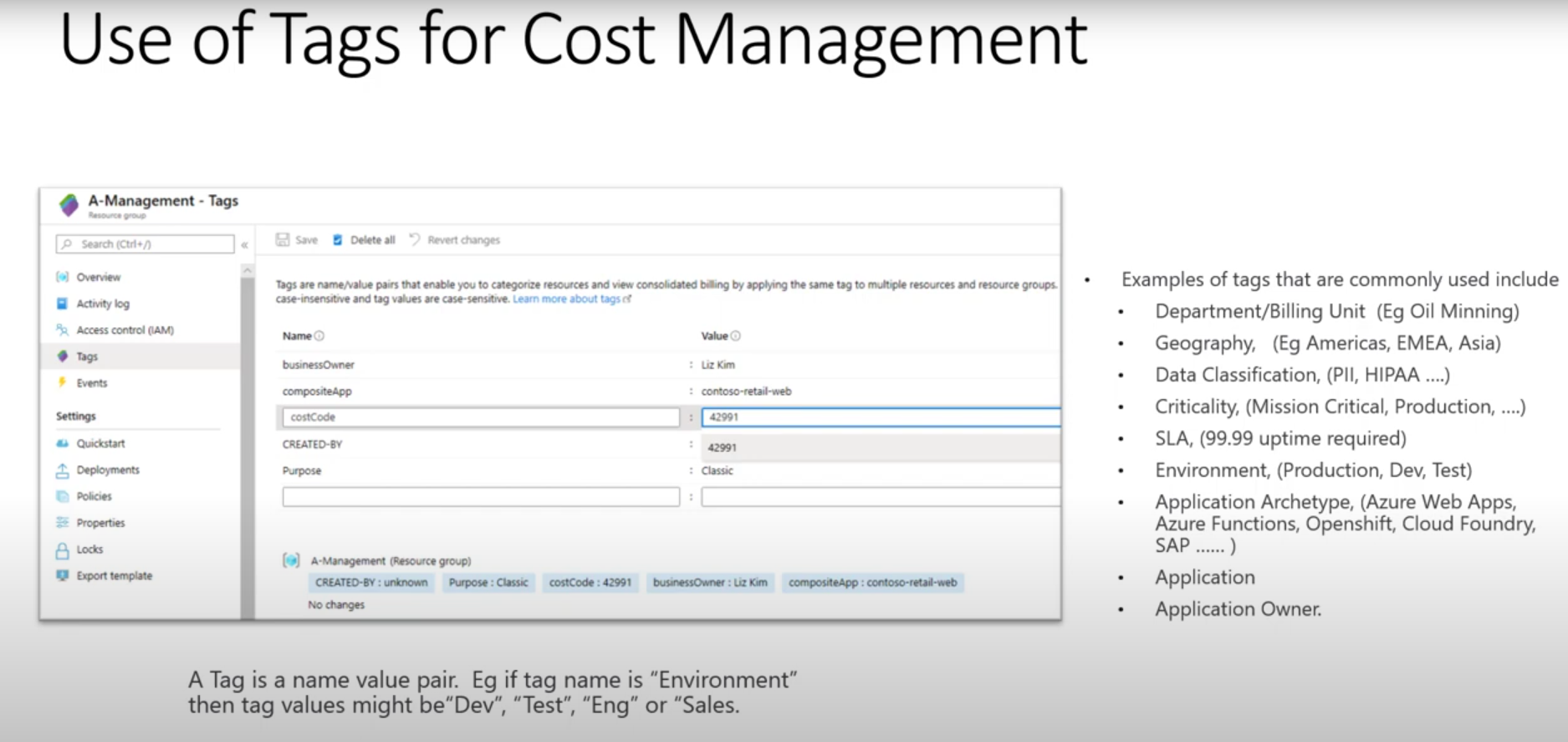Click the Revert changes undo icon

[415, 240]
